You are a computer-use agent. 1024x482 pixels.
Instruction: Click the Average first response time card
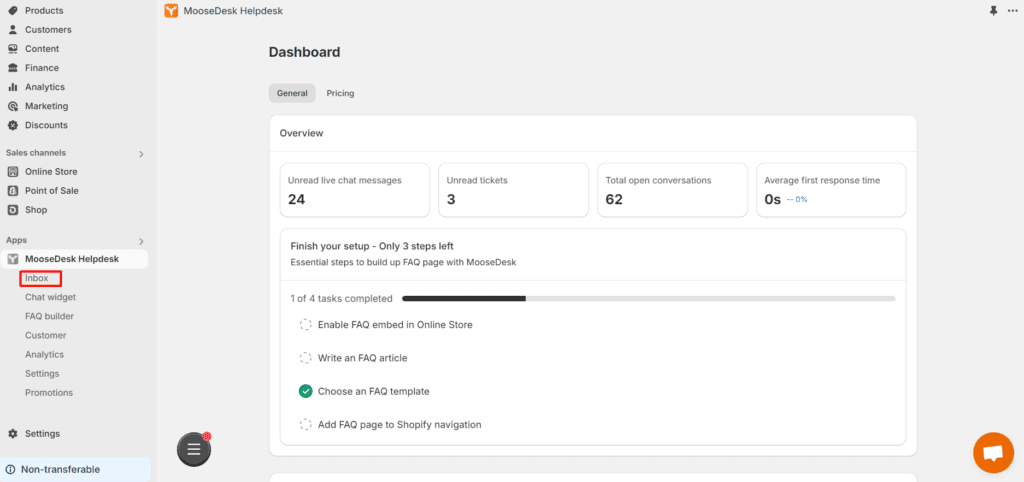pyautogui.click(x=831, y=190)
